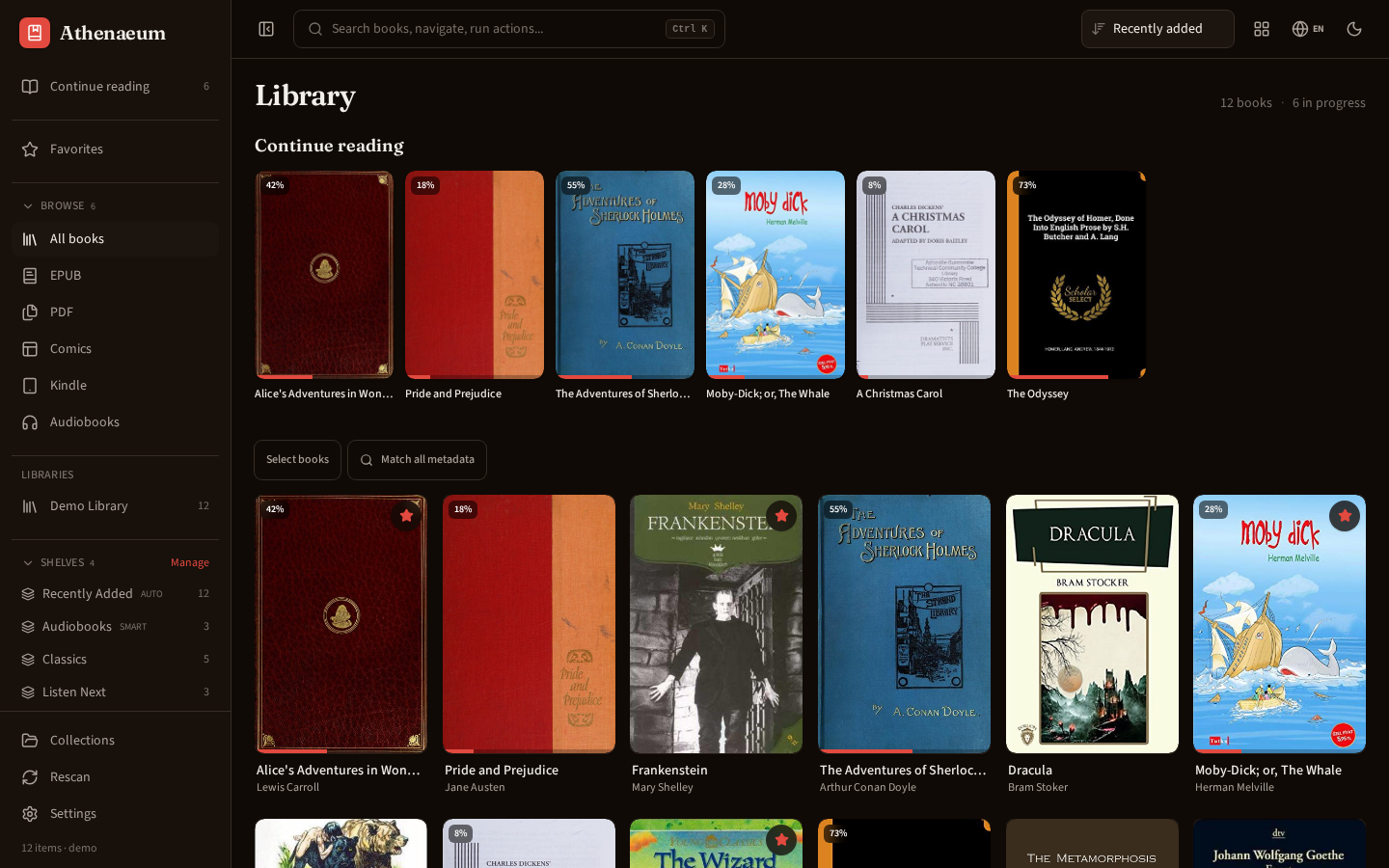Click the Select books button
The width and height of the screenshot is (1389, 868).
[297, 460]
